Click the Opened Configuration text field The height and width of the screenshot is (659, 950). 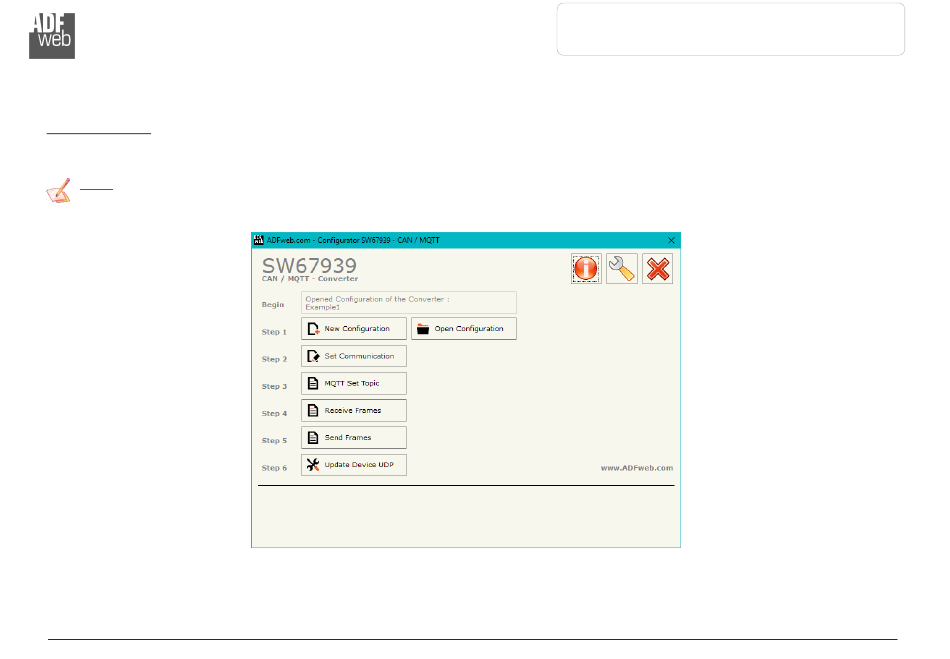(x=409, y=303)
